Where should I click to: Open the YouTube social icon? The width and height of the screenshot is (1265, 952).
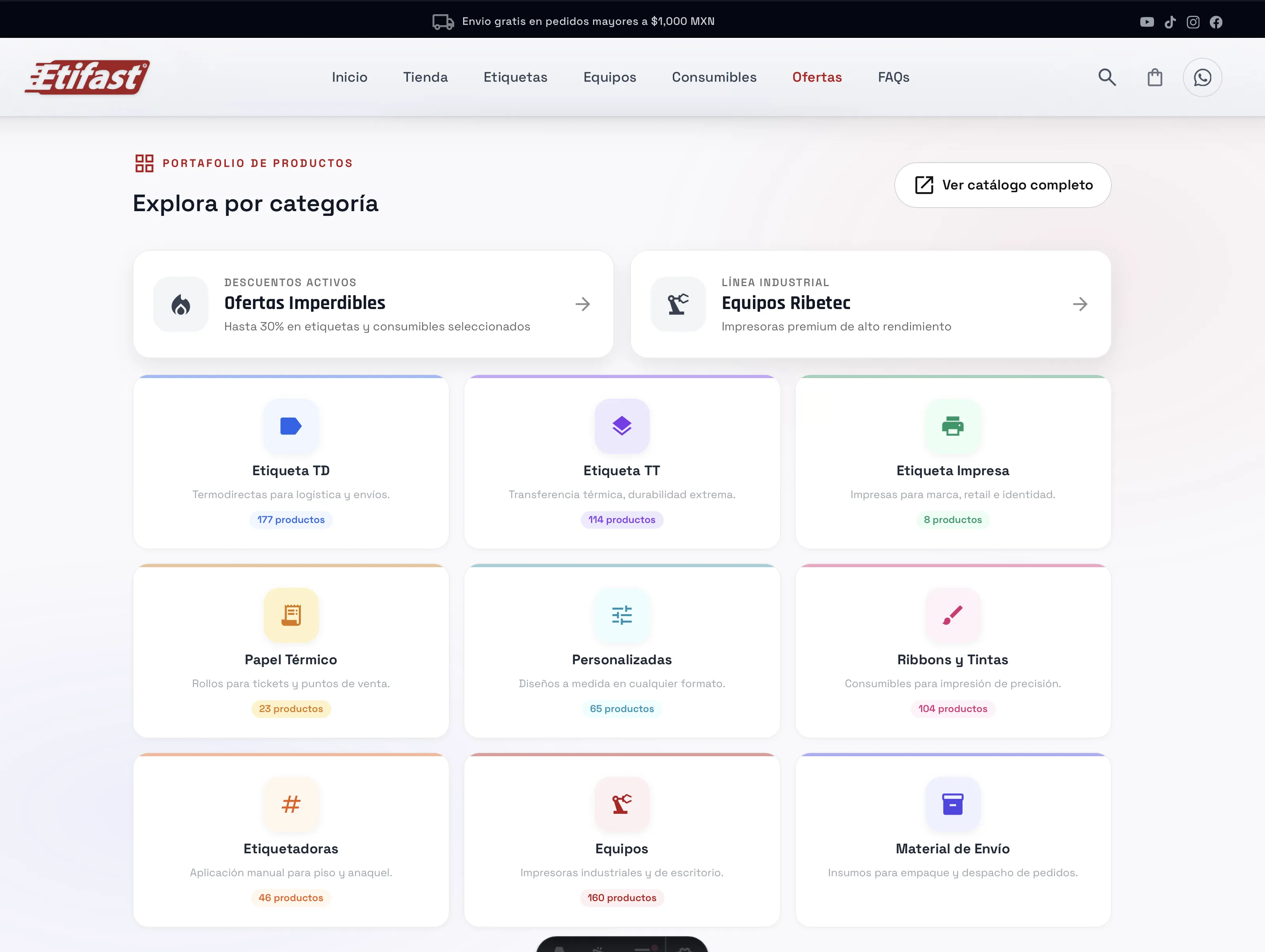[1147, 22]
